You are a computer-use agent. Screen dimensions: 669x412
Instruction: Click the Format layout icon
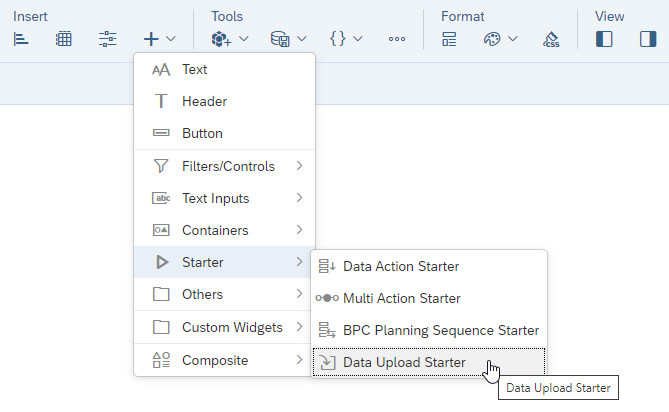tap(450, 39)
